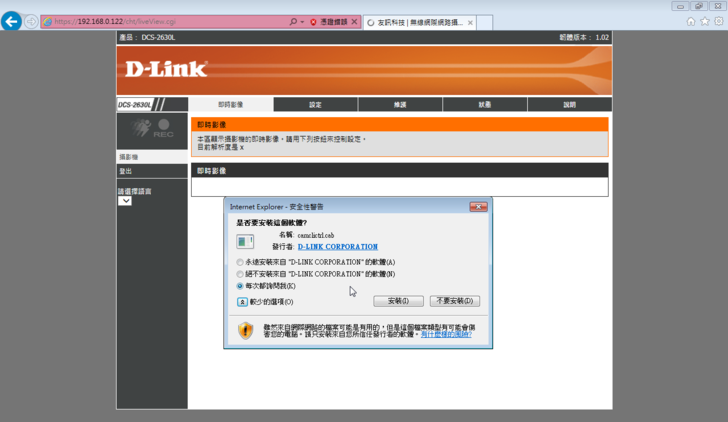
Task: Open the 有什麼樣的風險 risk link
Action: [446, 334]
